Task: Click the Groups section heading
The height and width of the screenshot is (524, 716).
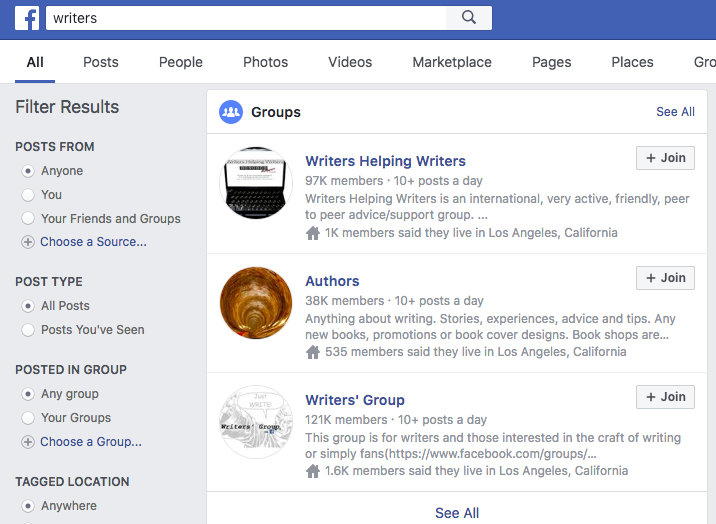Action: click(x=276, y=112)
